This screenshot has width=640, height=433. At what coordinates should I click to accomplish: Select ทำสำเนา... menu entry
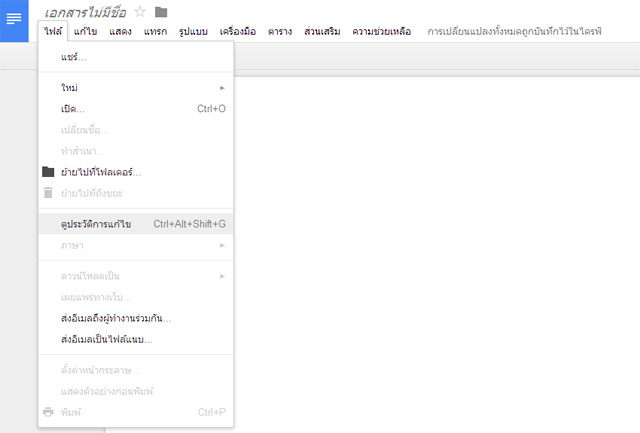pyautogui.click(x=136, y=151)
